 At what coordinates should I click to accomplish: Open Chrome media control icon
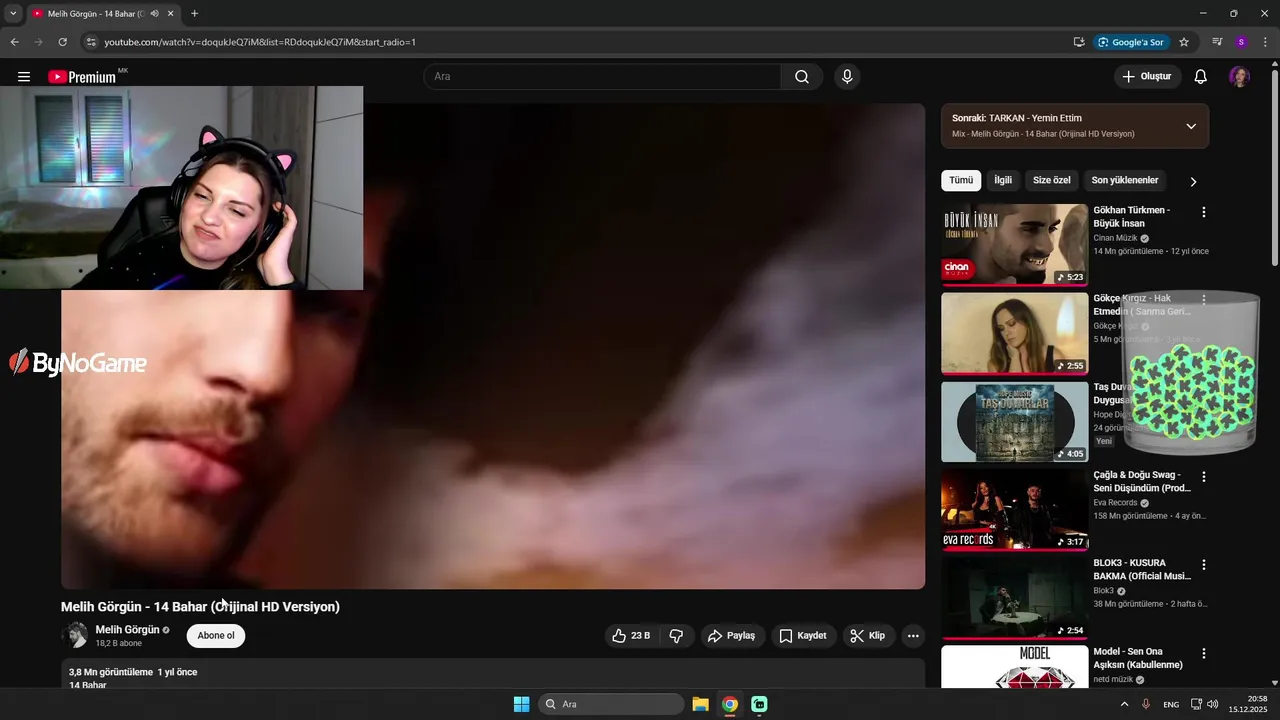click(1217, 42)
